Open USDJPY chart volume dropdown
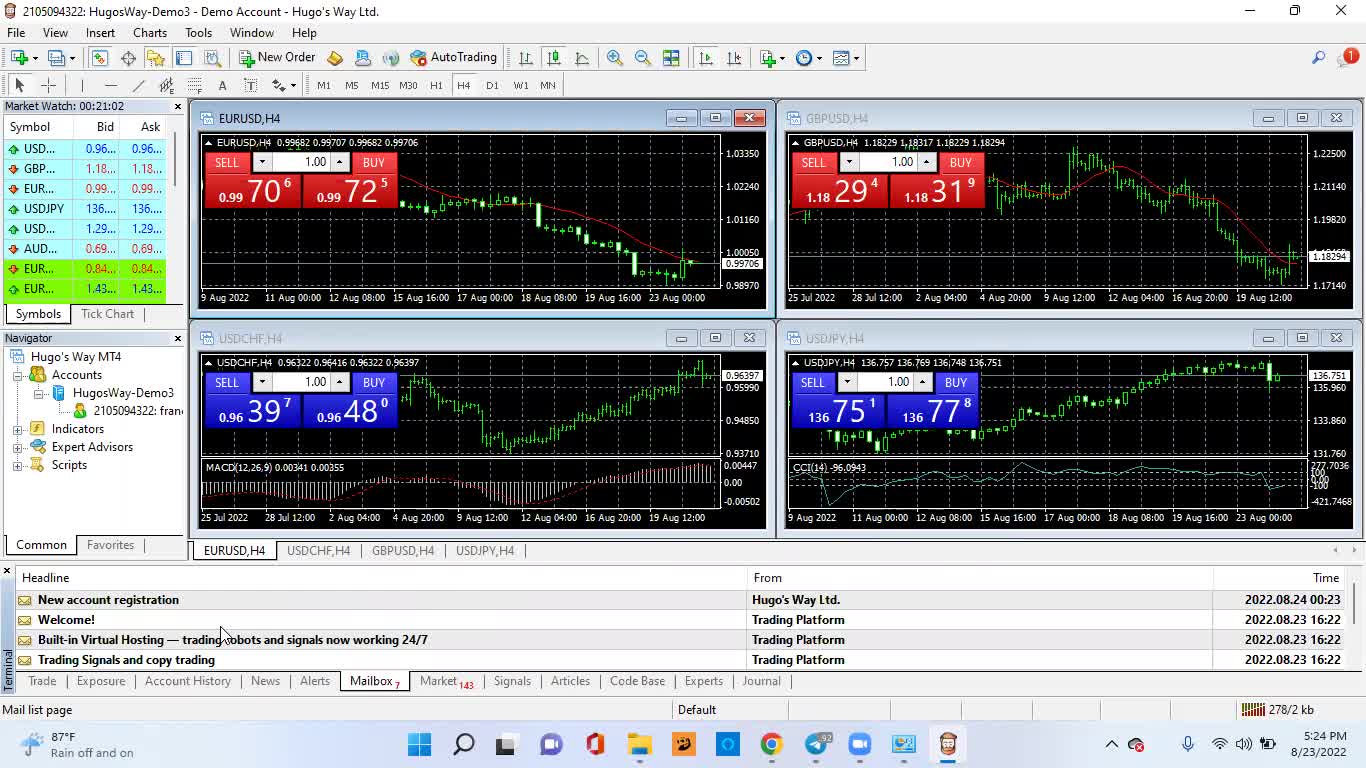Screen dimensions: 1366x768 pos(847,382)
